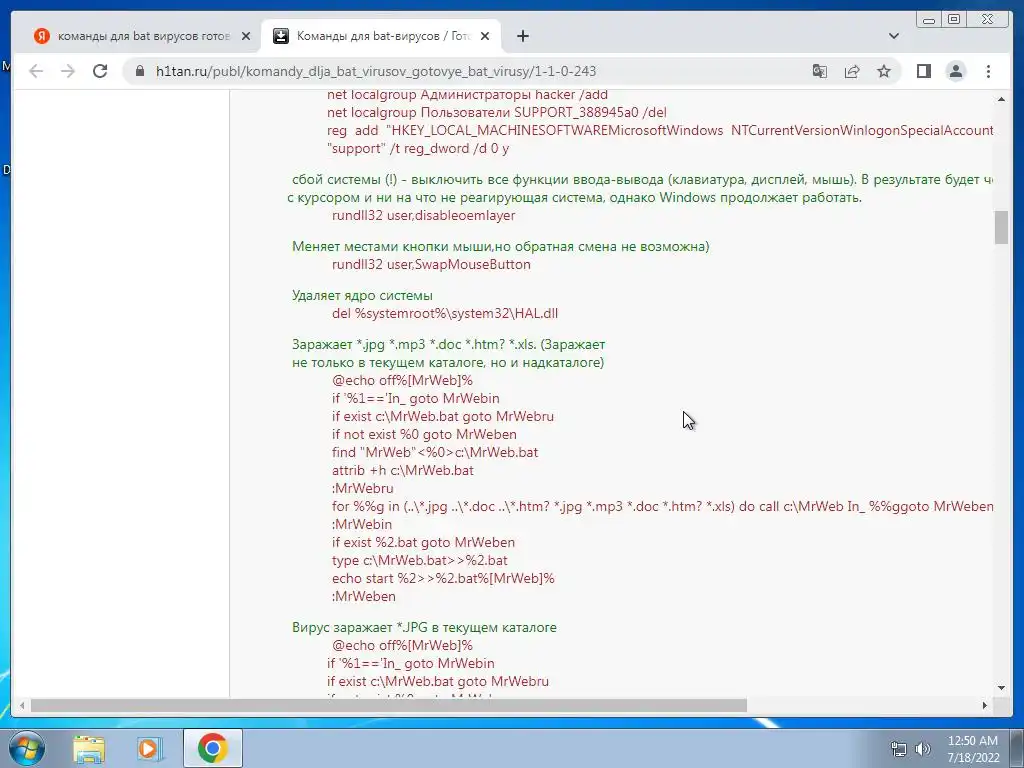This screenshot has width=1024, height=768.
Task: Click the 'сбой системы (!)' paragraph start
Action: (345, 180)
